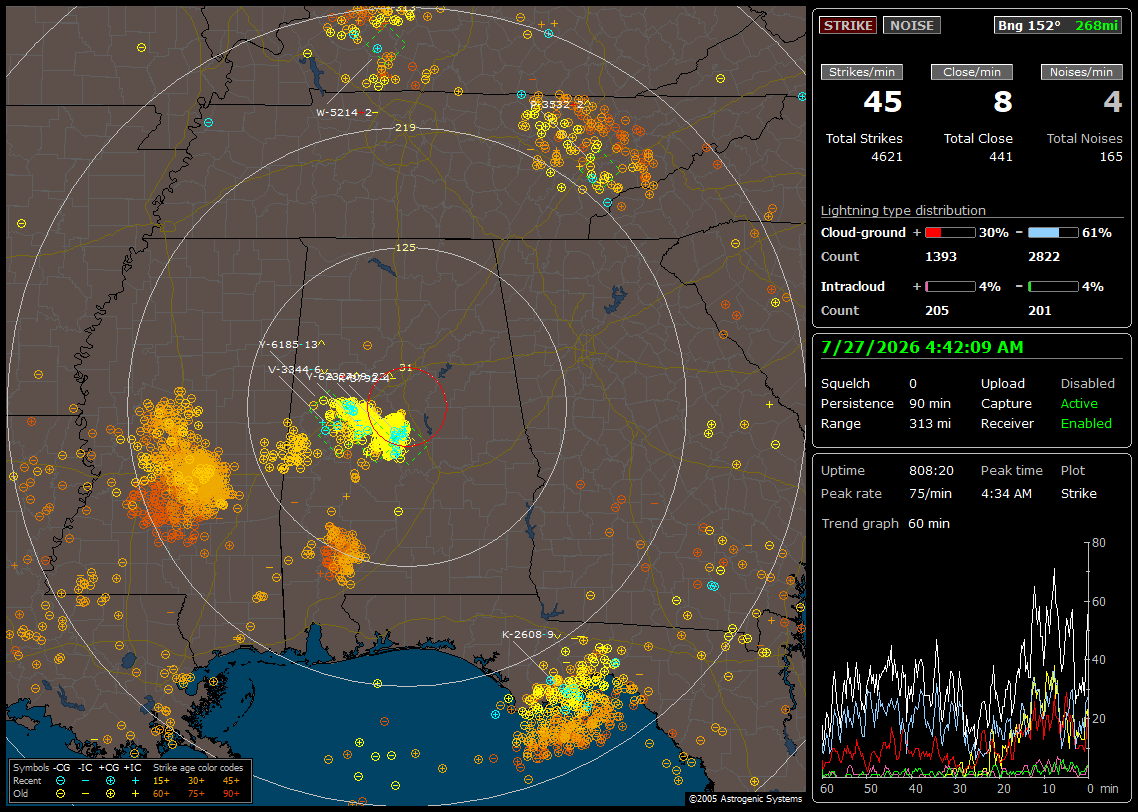Viewport: 1138px width, 812px height.
Task: Select the Strikes/min header label
Action: point(862,72)
